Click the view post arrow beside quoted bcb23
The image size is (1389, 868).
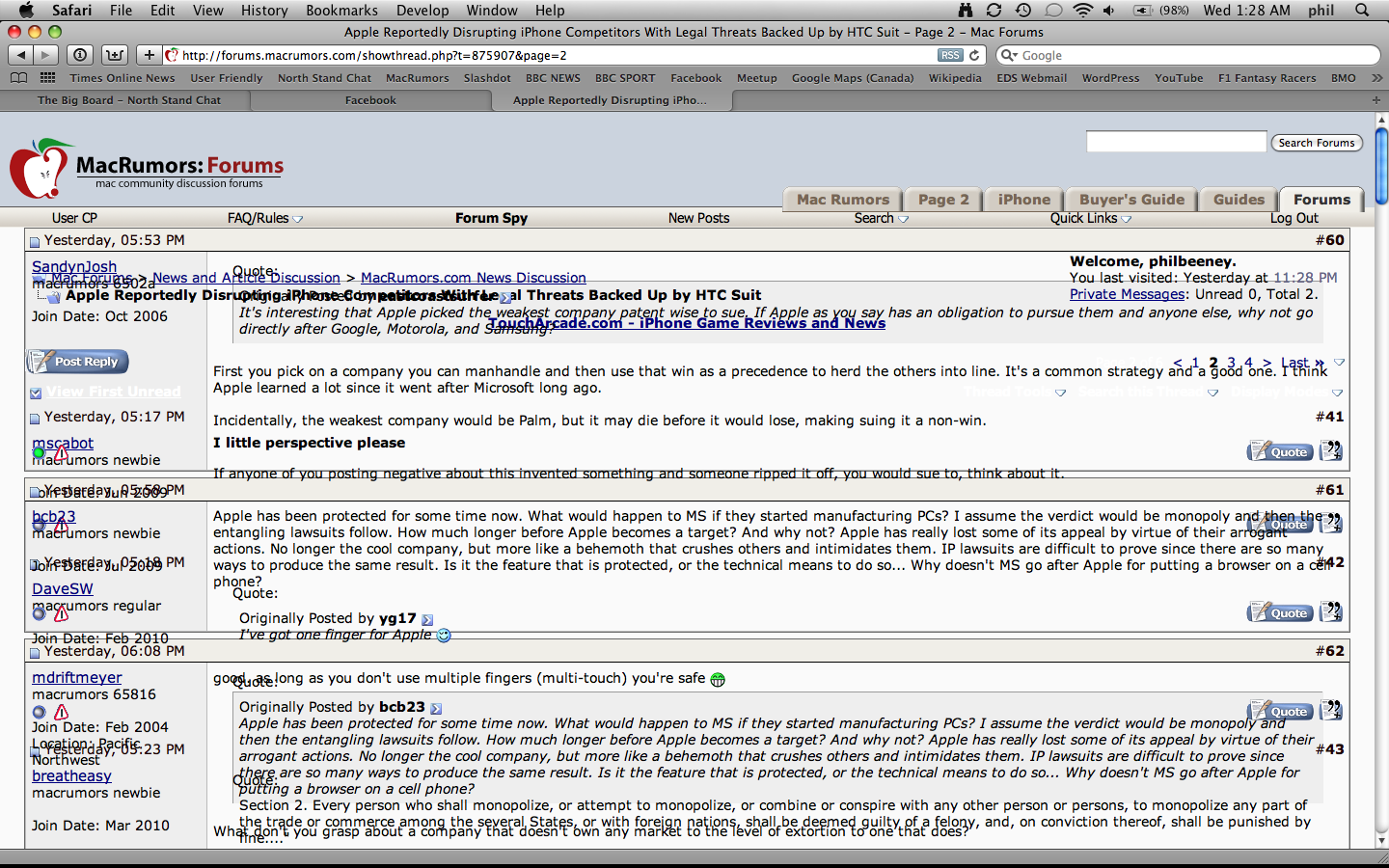(x=436, y=708)
